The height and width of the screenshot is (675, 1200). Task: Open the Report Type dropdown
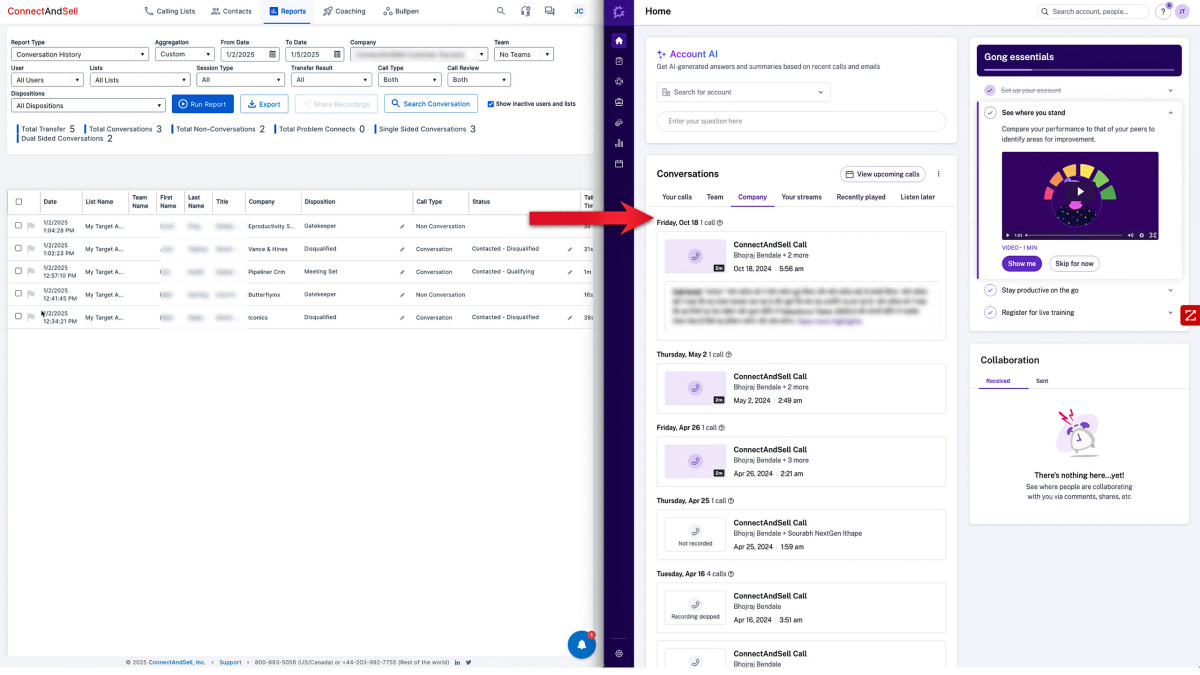point(80,54)
